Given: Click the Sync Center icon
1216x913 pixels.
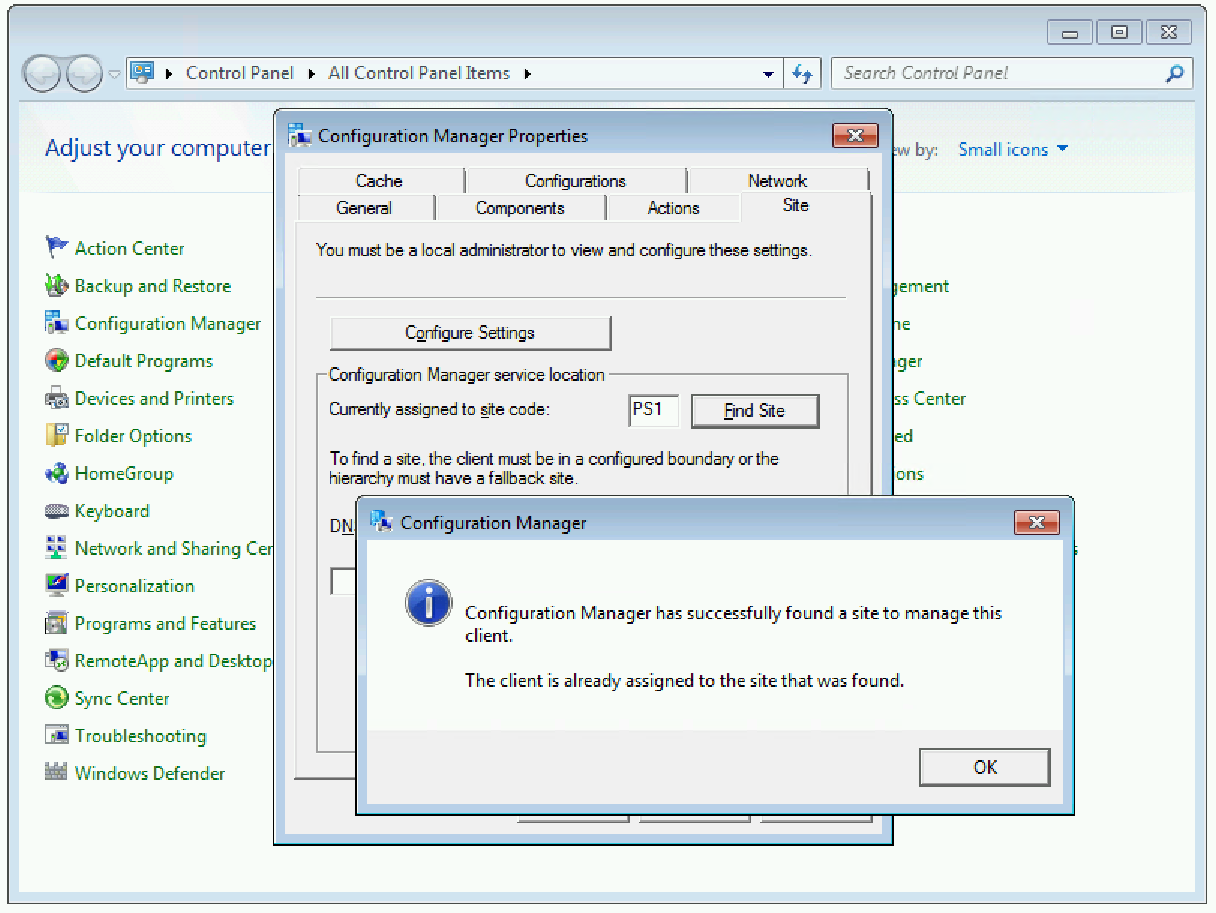Looking at the screenshot, I should click(x=56, y=698).
